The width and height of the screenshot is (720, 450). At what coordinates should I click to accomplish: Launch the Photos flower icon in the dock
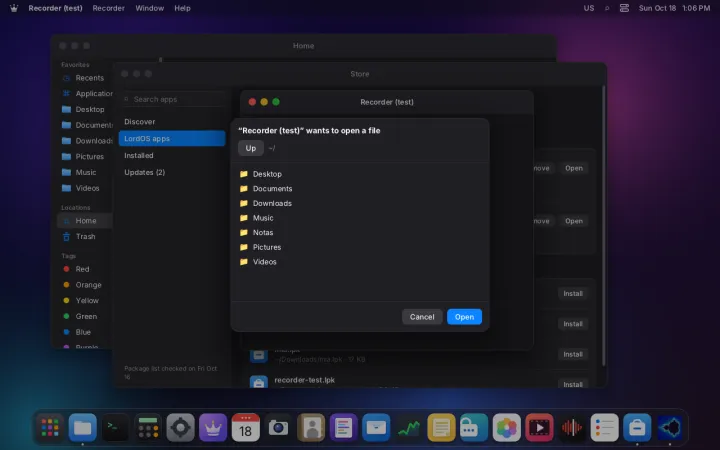[x=506, y=428]
